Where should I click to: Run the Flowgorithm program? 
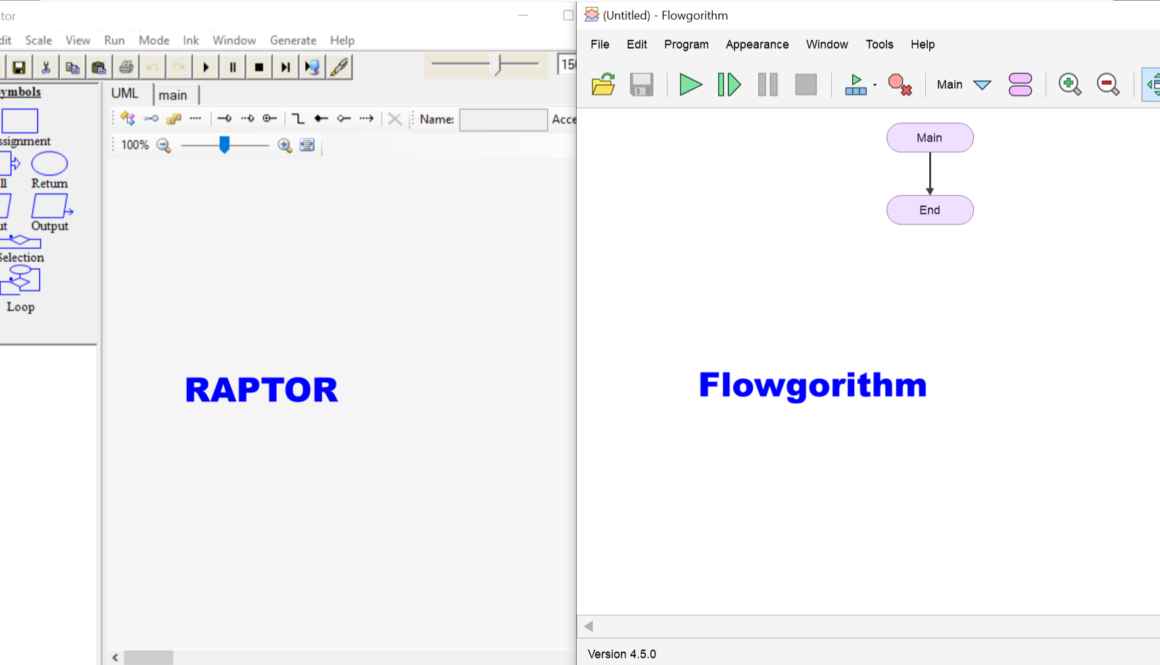tap(690, 84)
